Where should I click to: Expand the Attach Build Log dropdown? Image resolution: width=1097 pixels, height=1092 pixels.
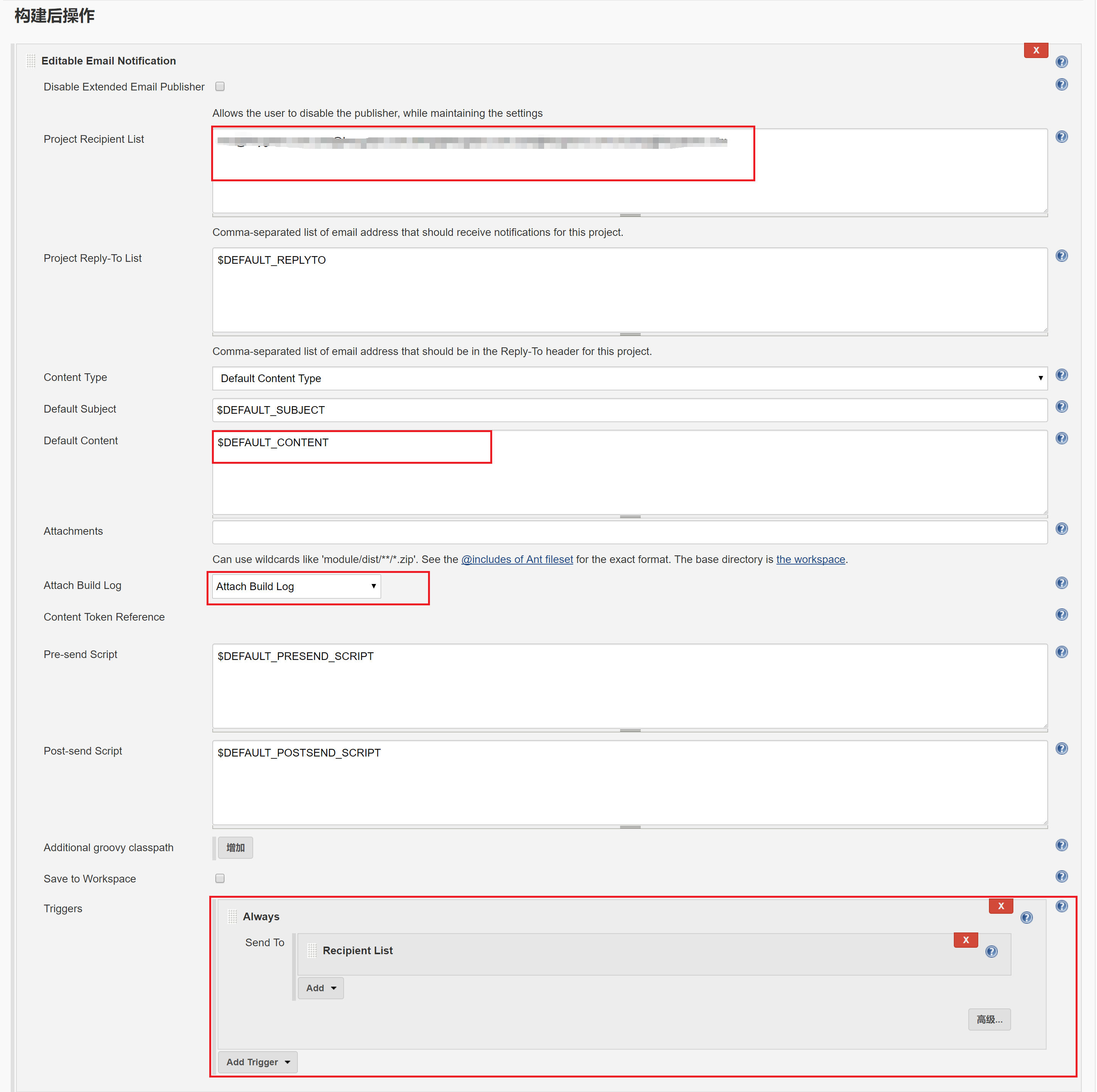click(x=296, y=586)
